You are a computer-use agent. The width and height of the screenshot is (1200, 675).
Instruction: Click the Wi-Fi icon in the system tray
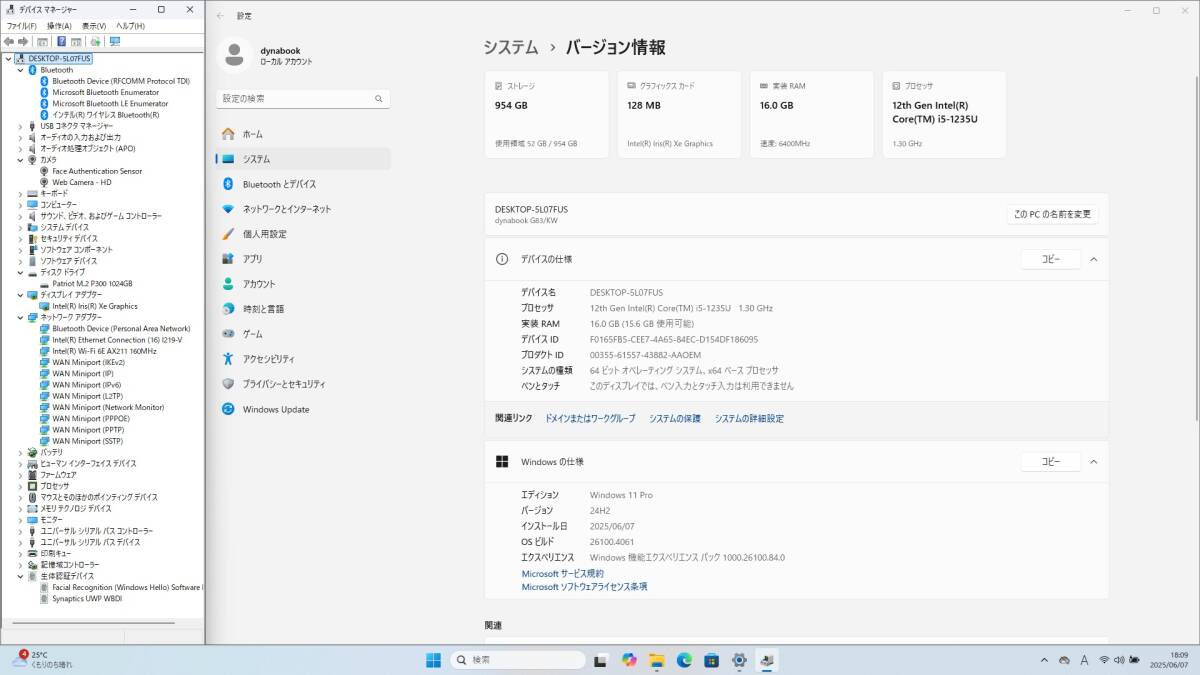(x=1104, y=660)
